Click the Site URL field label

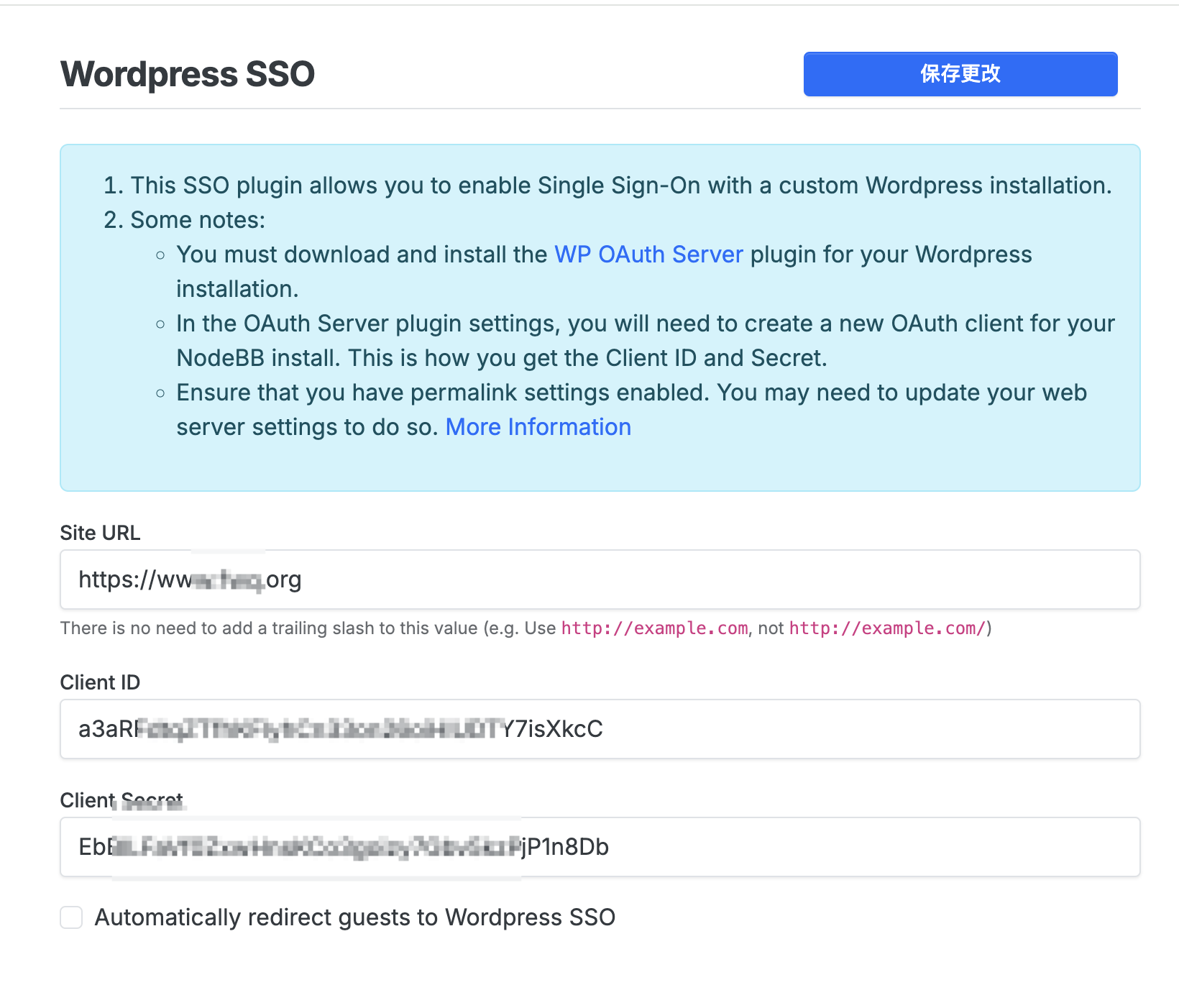point(100,533)
